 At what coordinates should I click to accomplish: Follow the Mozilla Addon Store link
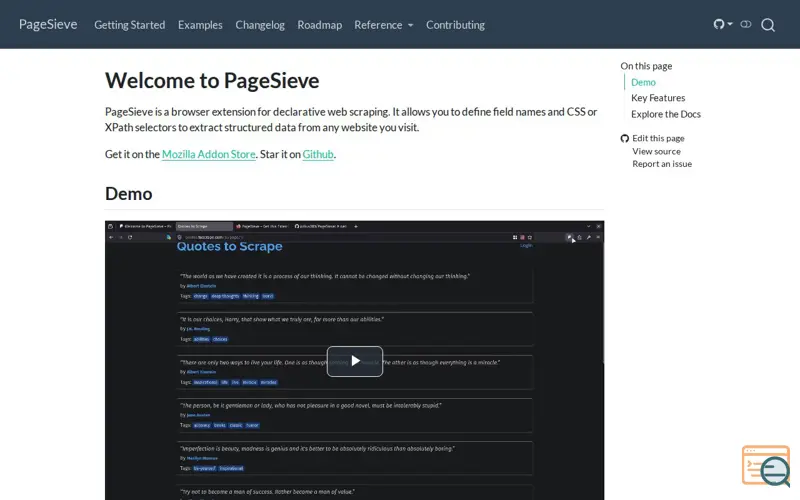click(208, 154)
